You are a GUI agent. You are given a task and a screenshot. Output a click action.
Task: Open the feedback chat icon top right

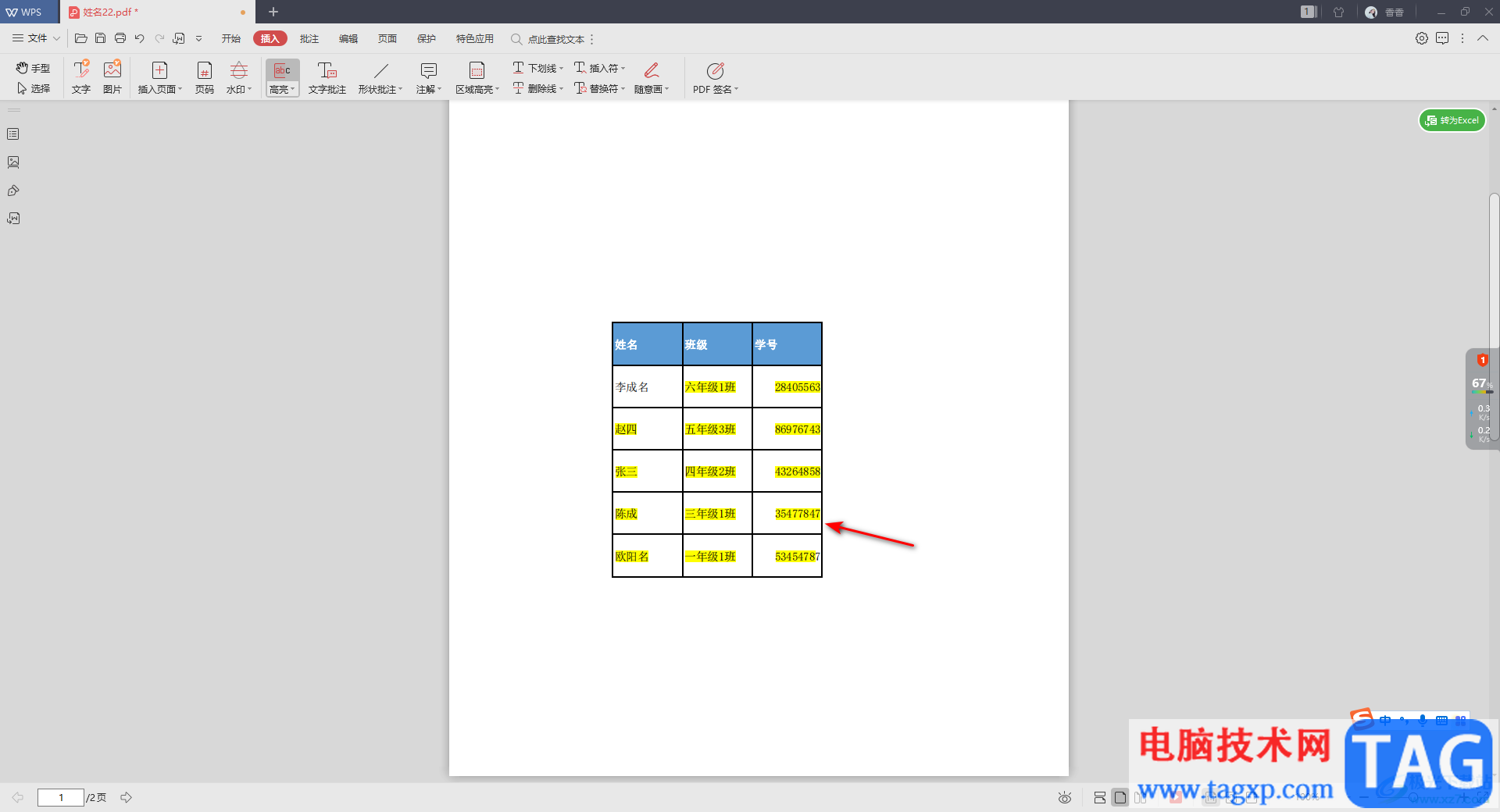tap(1442, 38)
